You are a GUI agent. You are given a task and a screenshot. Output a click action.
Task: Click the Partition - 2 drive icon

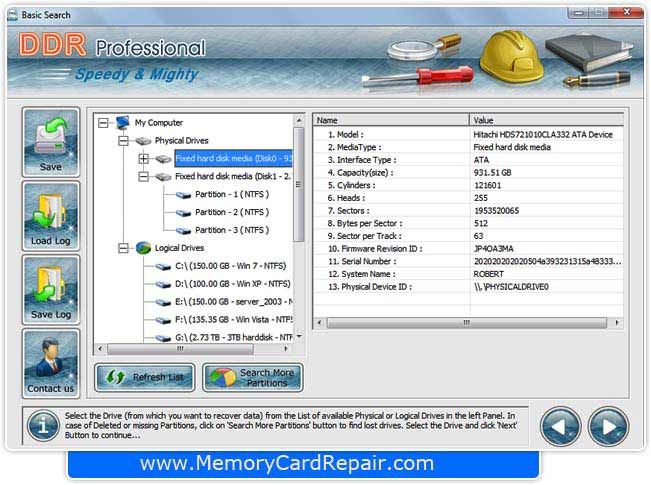click(183, 213)
